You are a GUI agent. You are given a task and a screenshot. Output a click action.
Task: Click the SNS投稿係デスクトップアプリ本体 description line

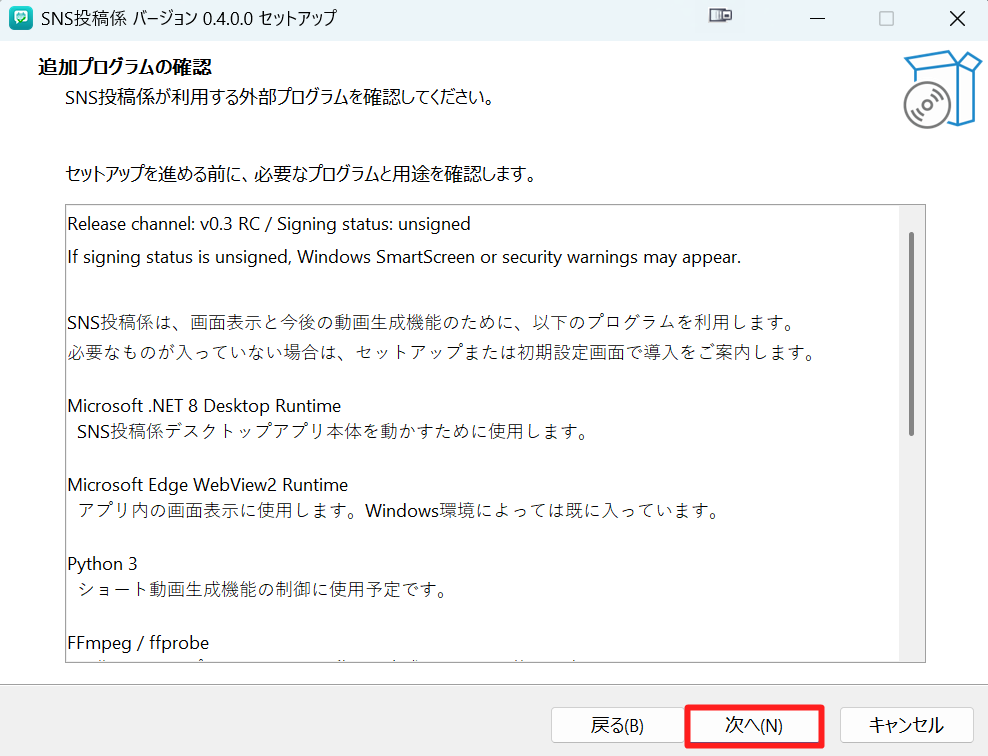[332, 432]
